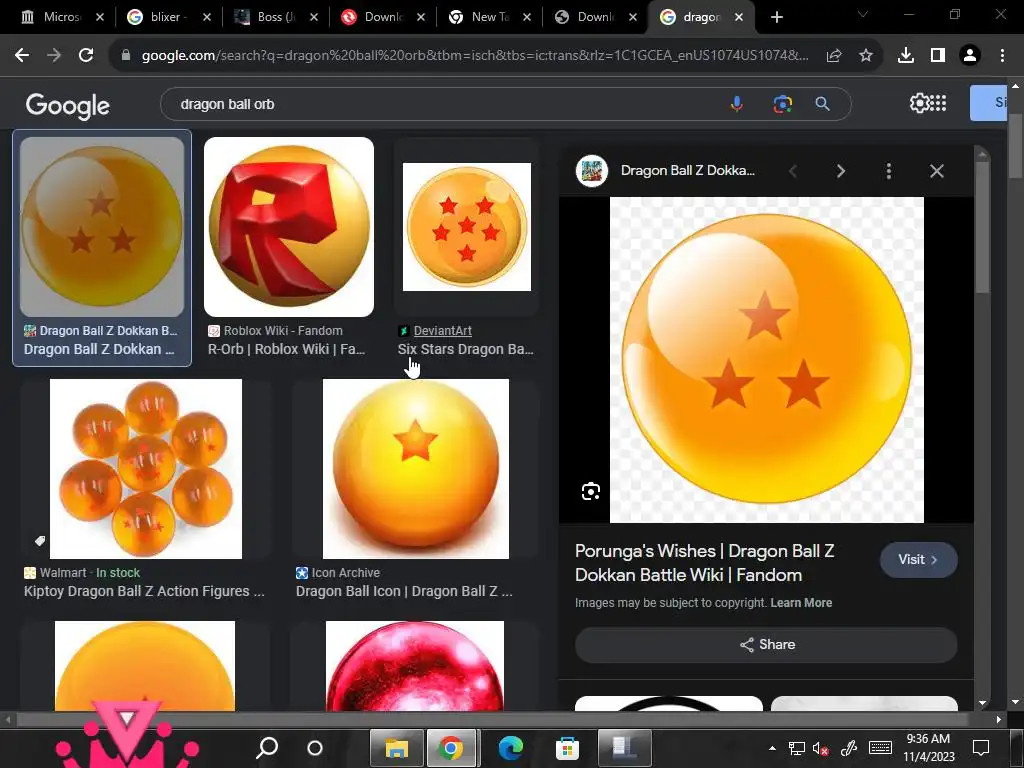Click the share page icon in address bar
The height and width of the screenshot is (768, 1024).
[834, 56]
